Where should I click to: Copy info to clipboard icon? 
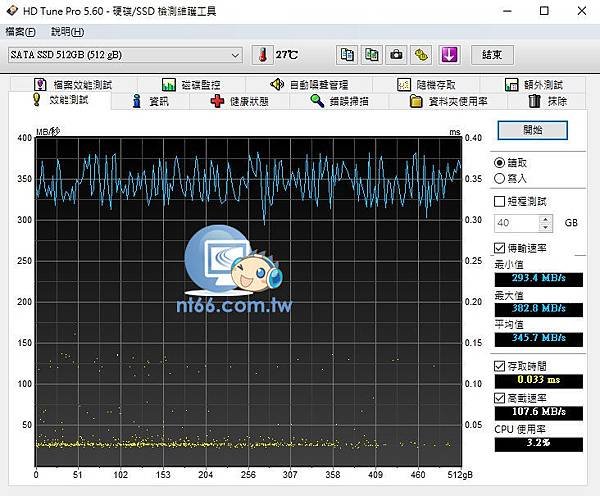click(347, 55)
